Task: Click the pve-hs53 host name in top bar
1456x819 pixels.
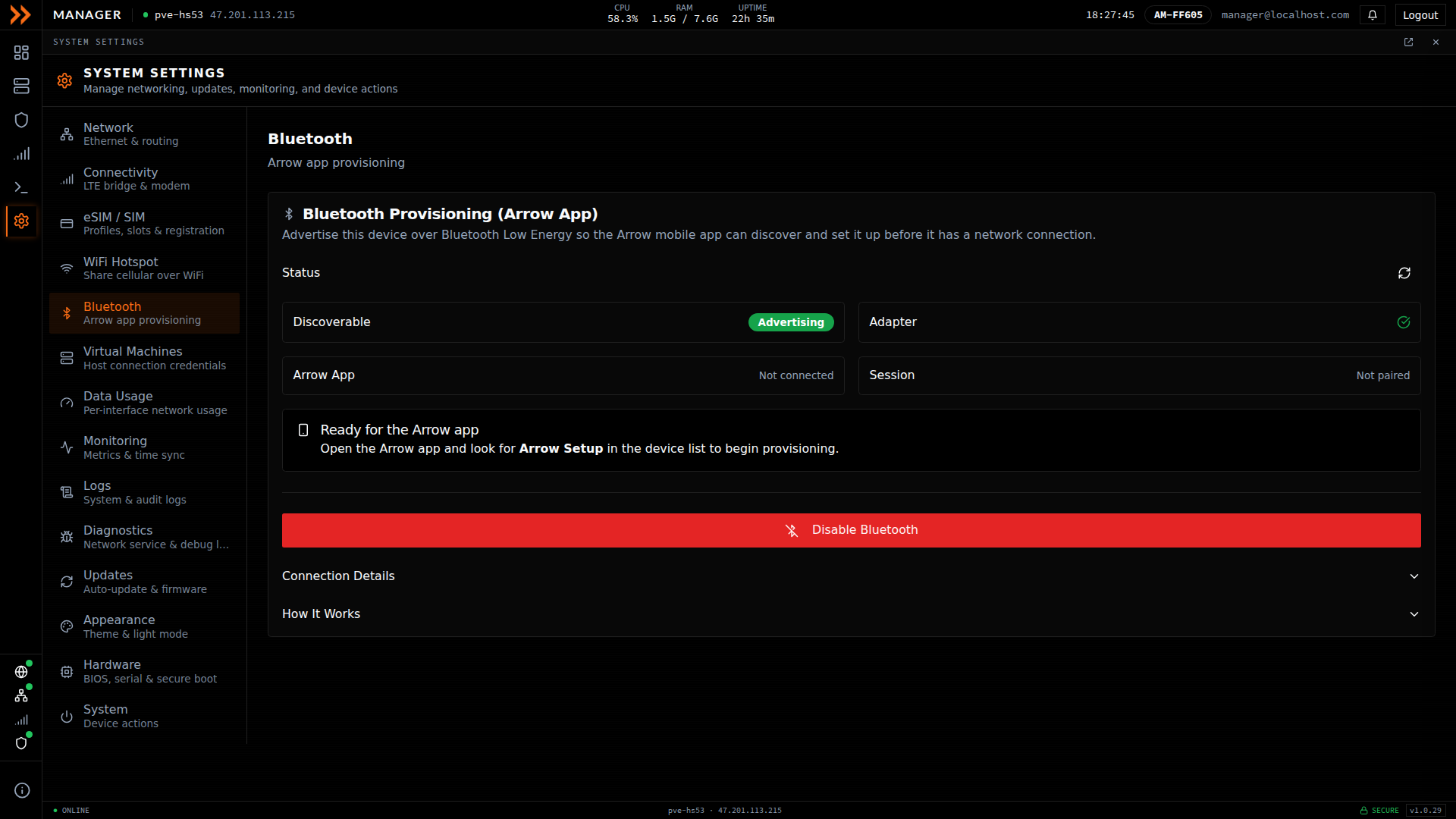Action: tap(178, 15)
